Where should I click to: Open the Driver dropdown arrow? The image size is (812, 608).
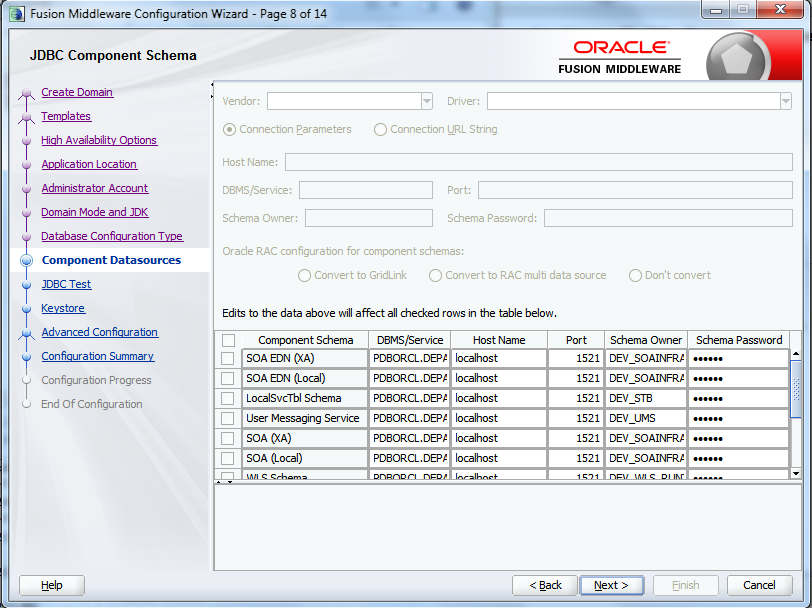coord(786,101)
